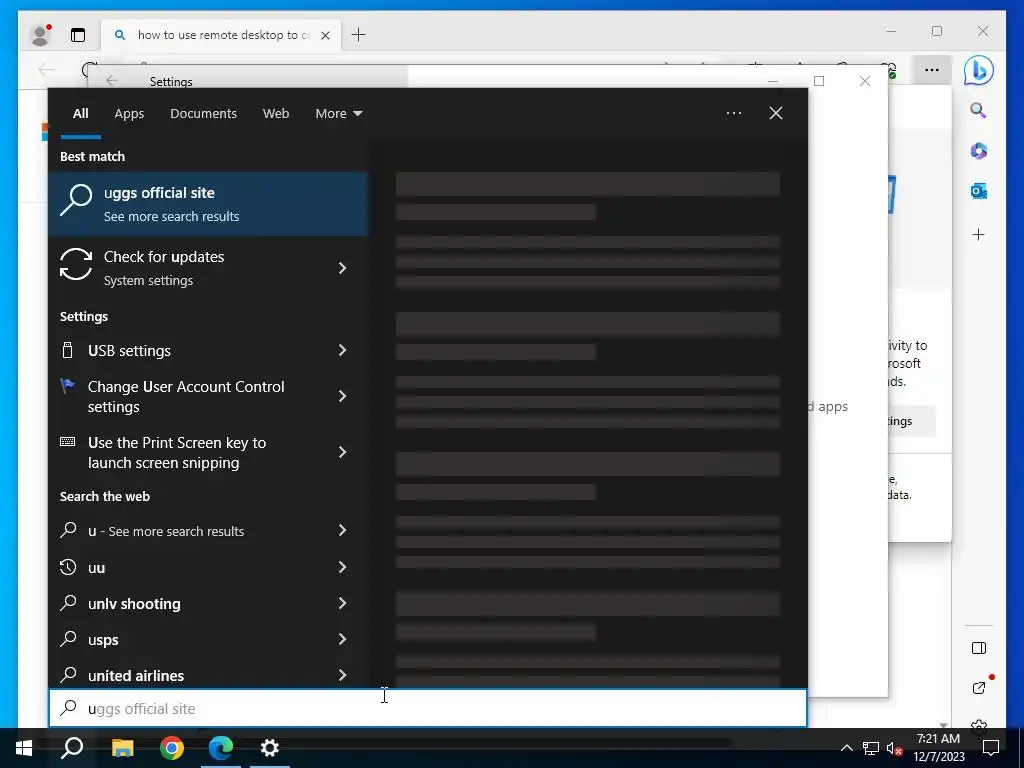The width and height of the screenshot is (1024, 768).
Task: Open the notification center icon
Action: (991, 748)
